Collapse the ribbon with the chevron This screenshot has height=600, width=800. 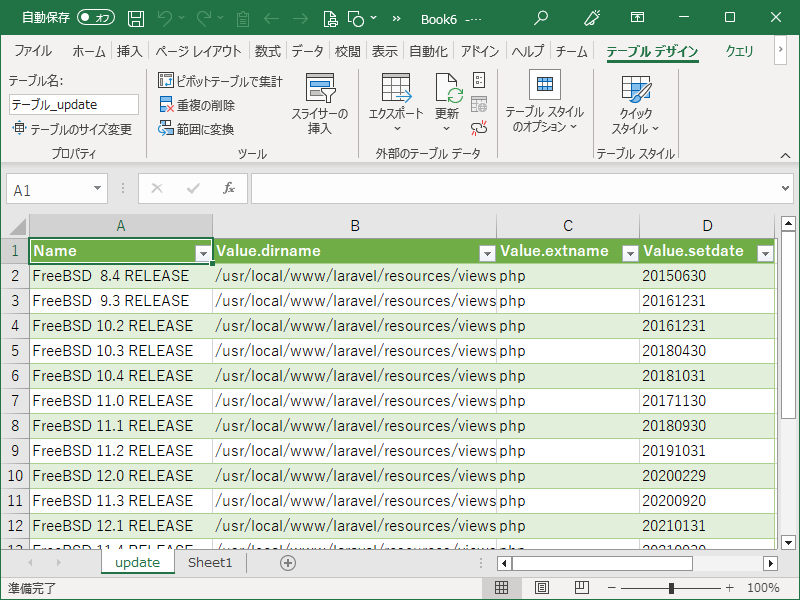pyautogui.click(x=785, y=155)
